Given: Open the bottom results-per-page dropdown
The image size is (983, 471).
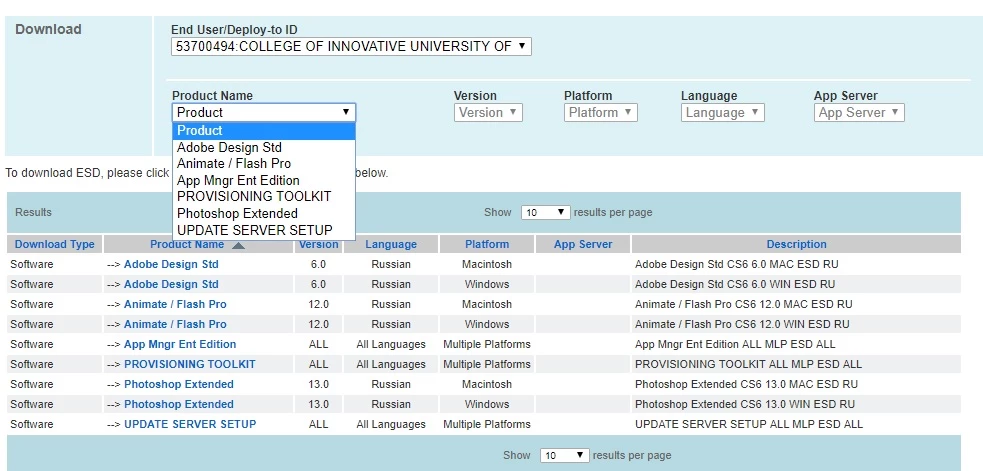Looking at the screenshot, I should coord(564,455).
